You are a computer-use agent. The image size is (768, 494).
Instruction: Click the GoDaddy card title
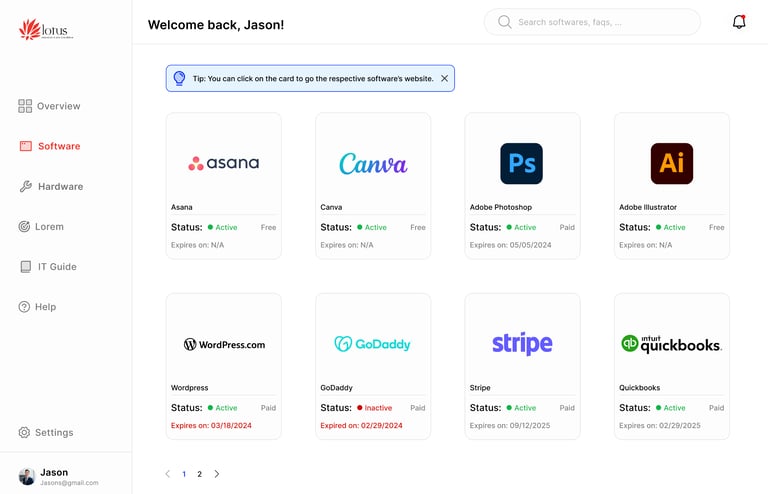336,387
